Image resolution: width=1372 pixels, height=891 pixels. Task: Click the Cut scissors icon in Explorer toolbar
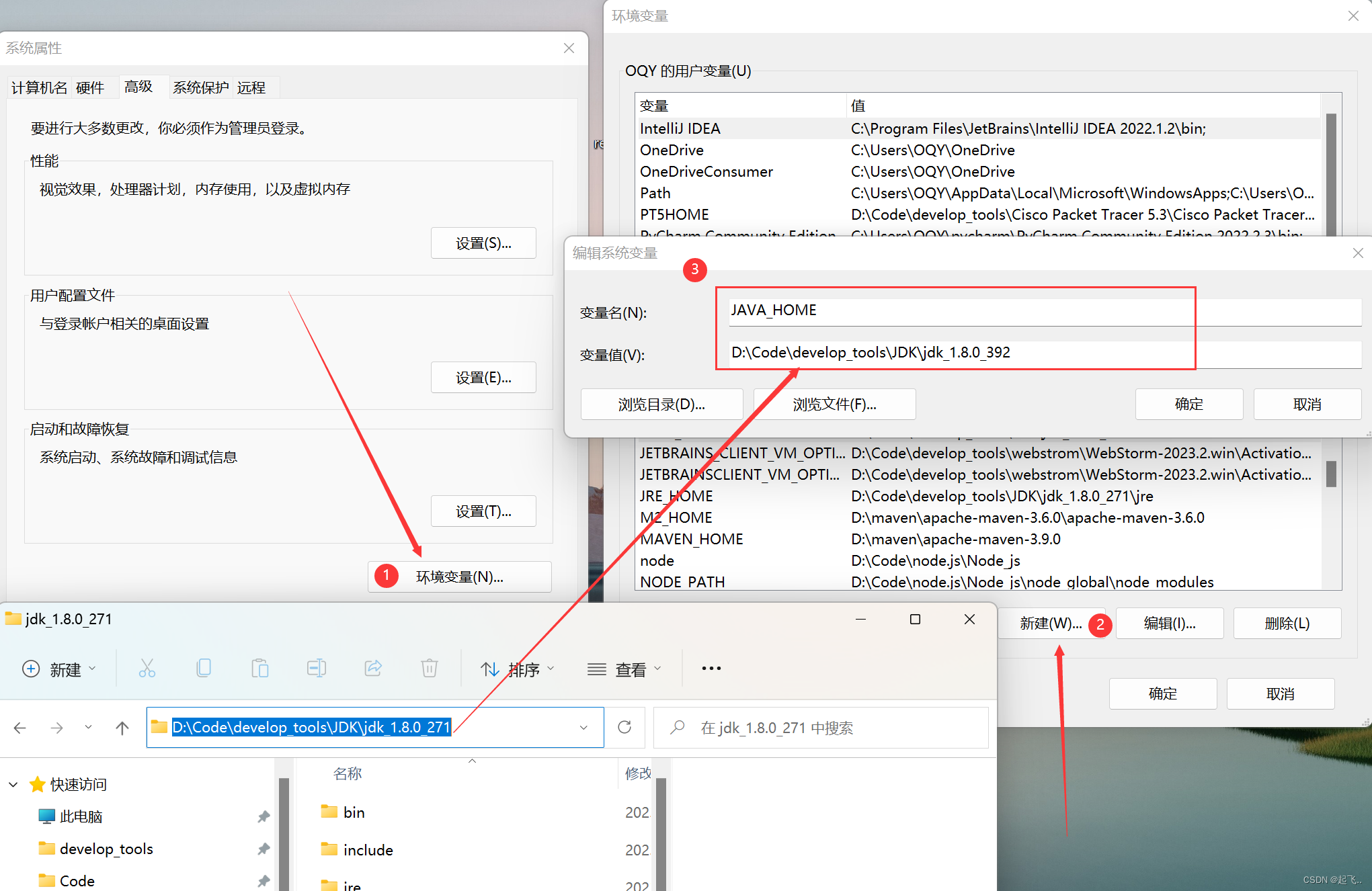coord(147,669)
